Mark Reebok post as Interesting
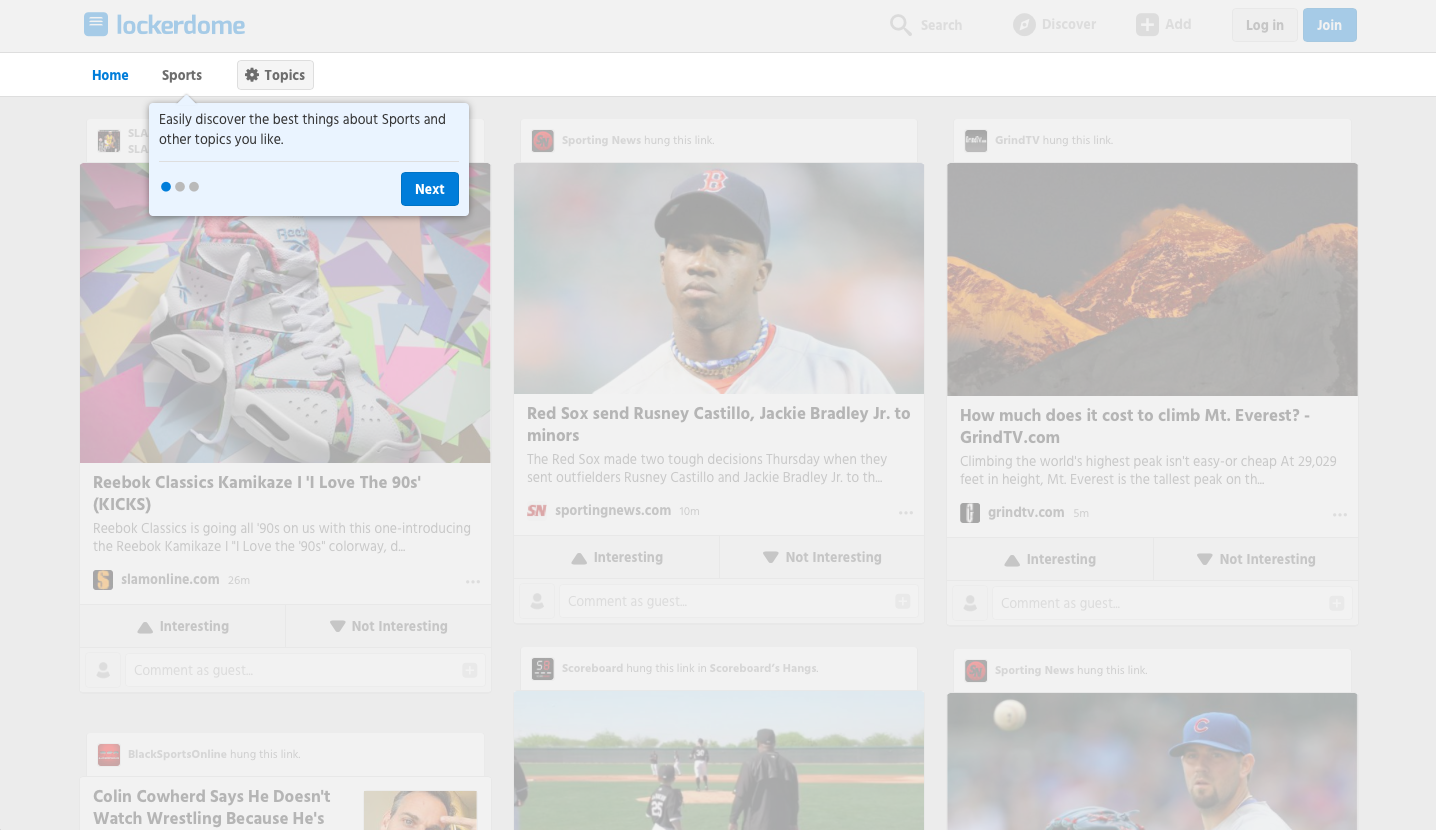This screenshot has width=1436, height=830. click(183, 626)
